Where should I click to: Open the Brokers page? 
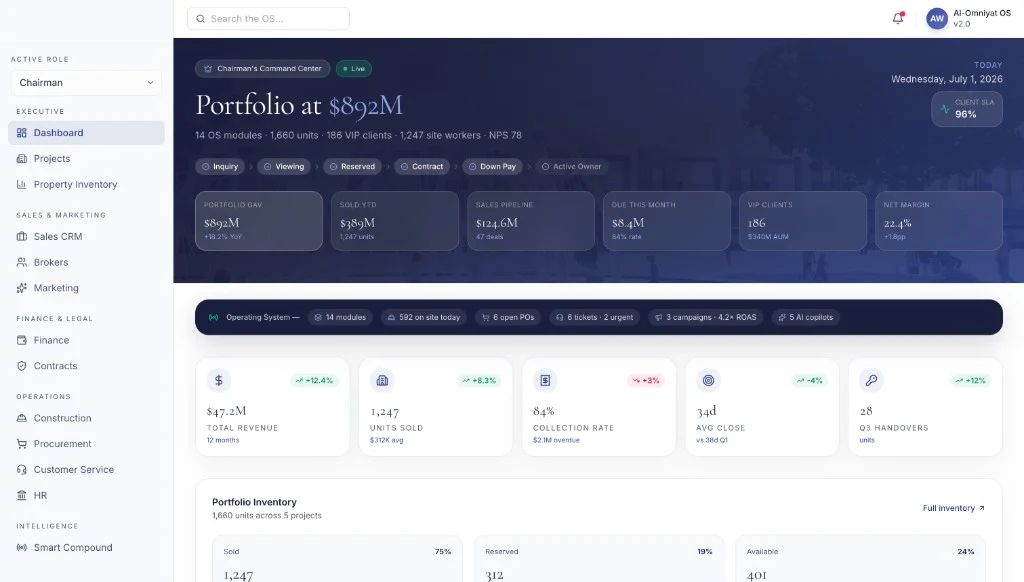pyautogui.click(x=86, y=262)
